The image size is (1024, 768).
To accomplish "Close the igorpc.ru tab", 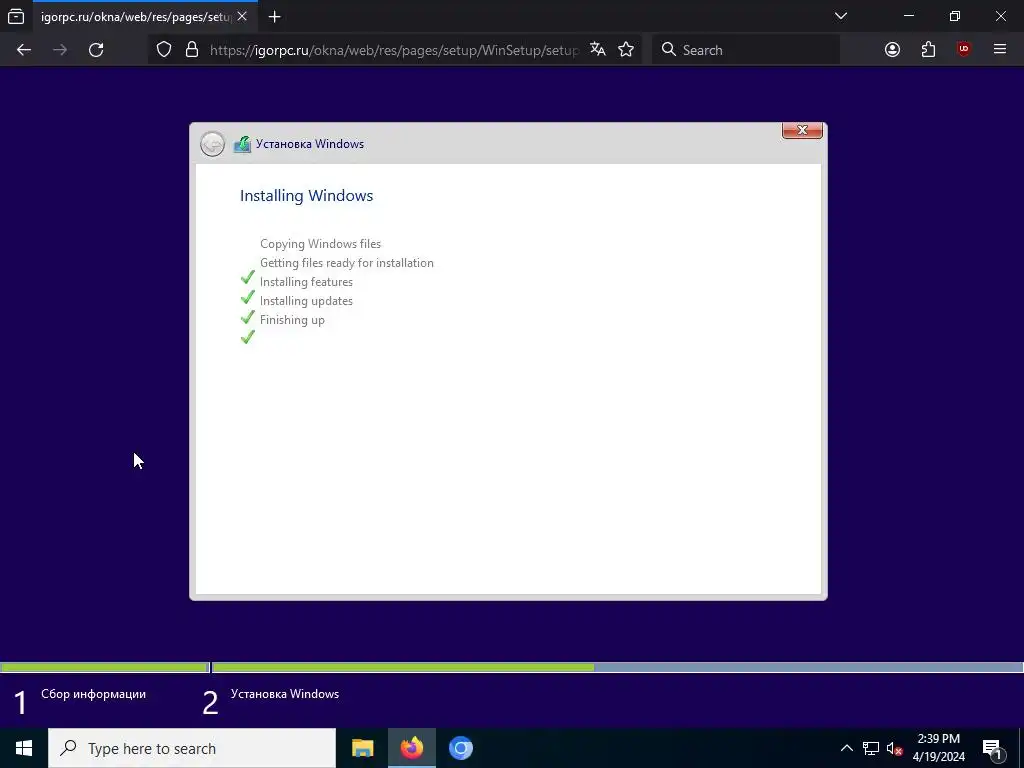I will (242, 16).
